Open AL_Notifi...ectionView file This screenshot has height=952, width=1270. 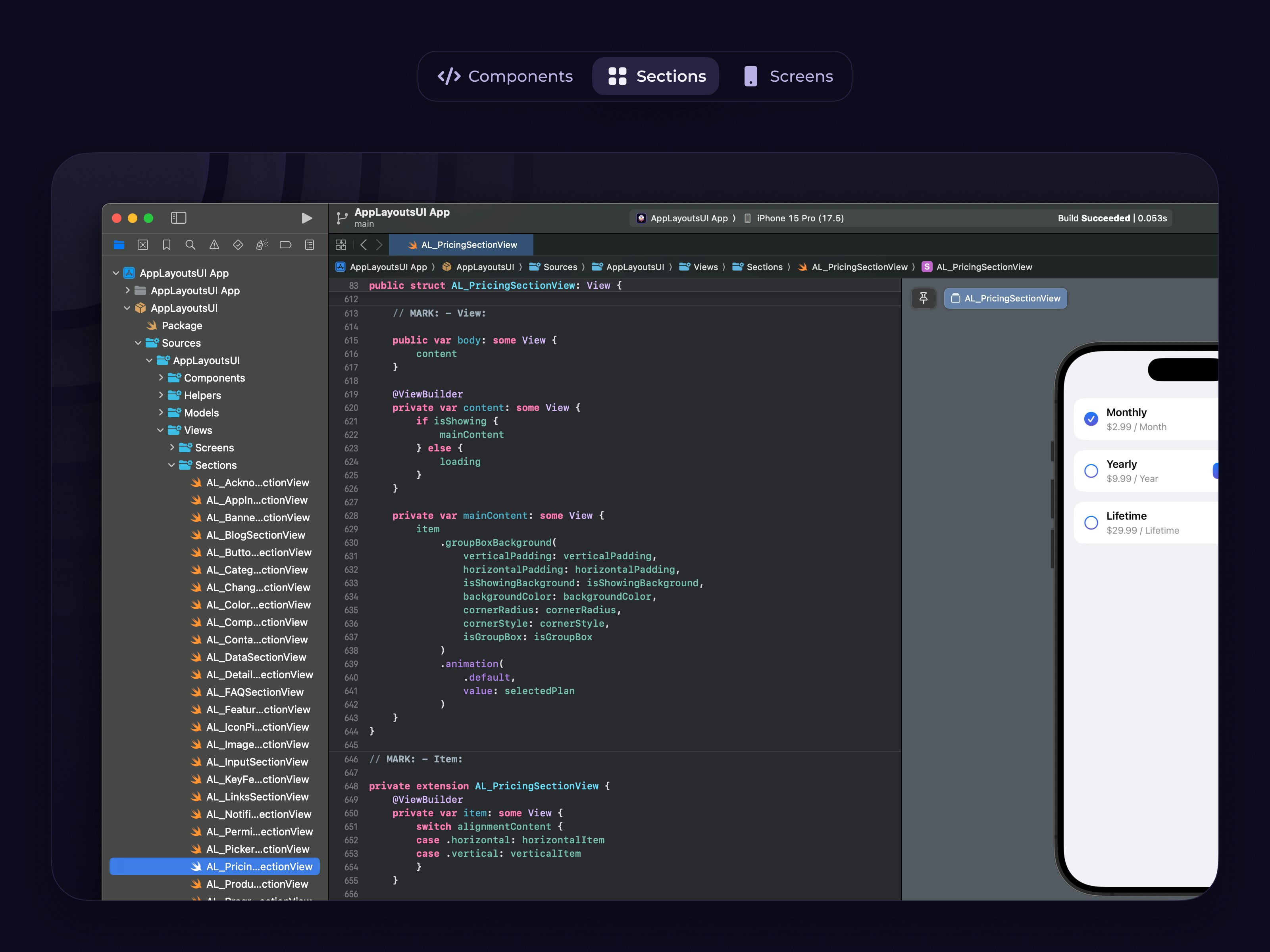tap(259, 814)
